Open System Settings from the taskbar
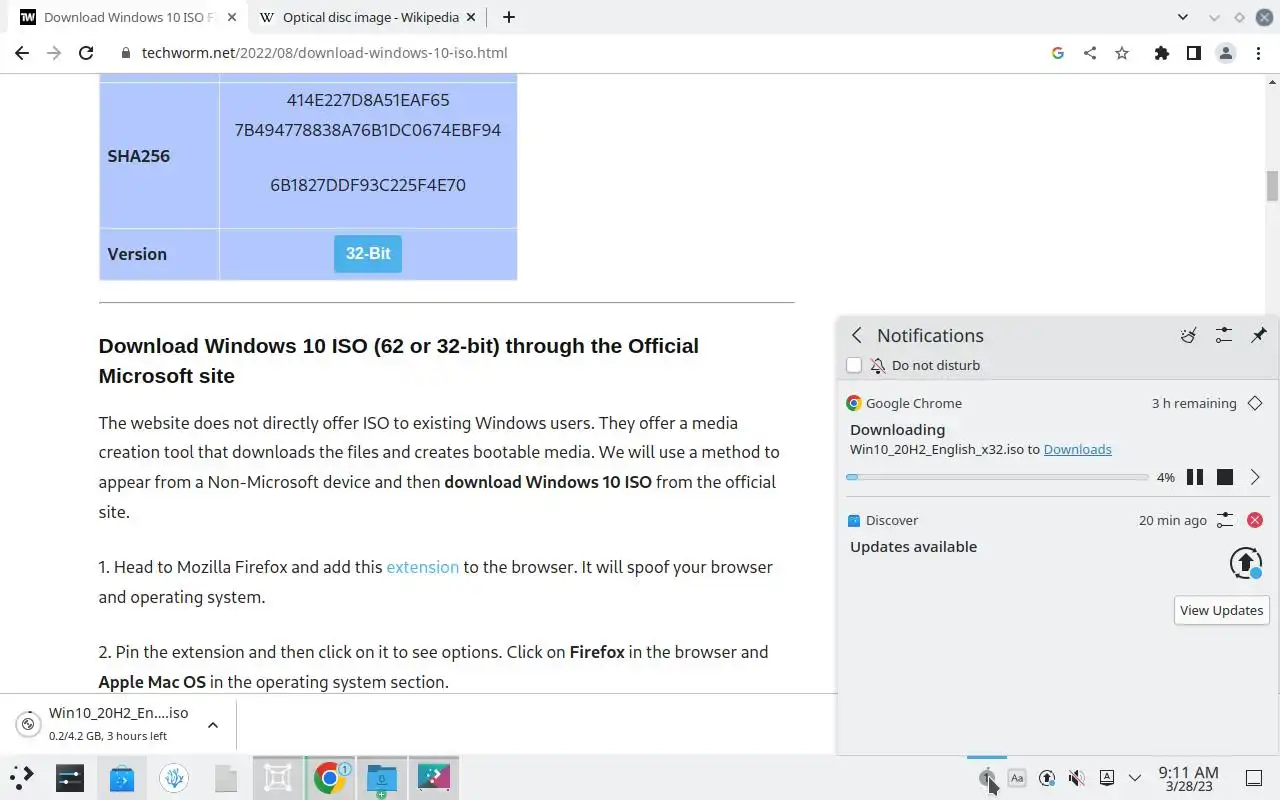This screenshot has width=1280, height=800. coord(70,776)
